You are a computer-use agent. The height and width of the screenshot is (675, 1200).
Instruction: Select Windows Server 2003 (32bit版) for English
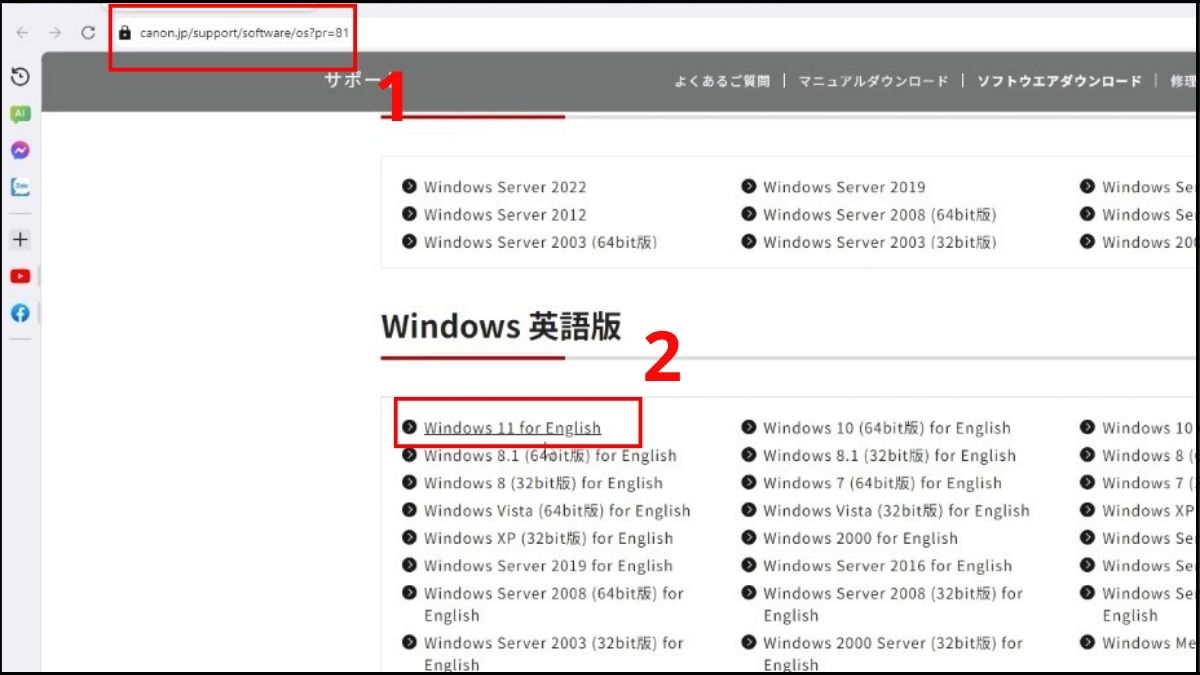point(553,654)
